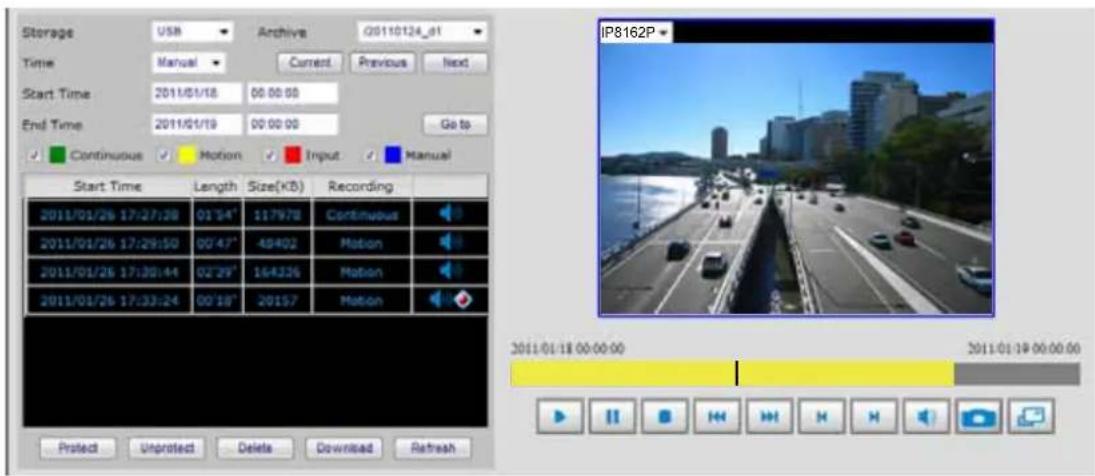
Task: Step back one frame
Action: pos(821,417)
